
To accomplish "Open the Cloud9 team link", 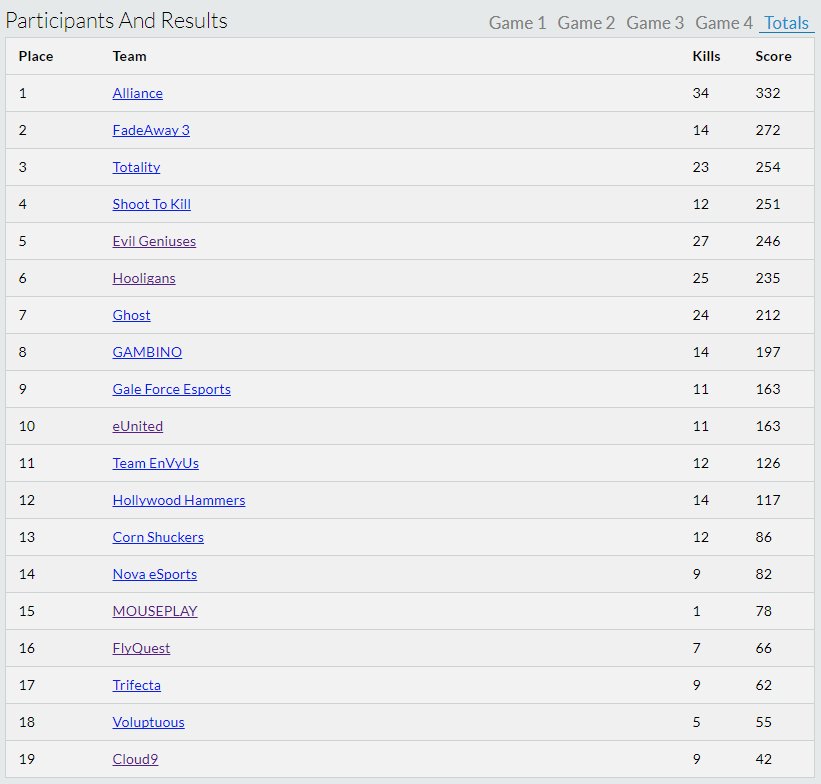I will [x=135, y=759].
